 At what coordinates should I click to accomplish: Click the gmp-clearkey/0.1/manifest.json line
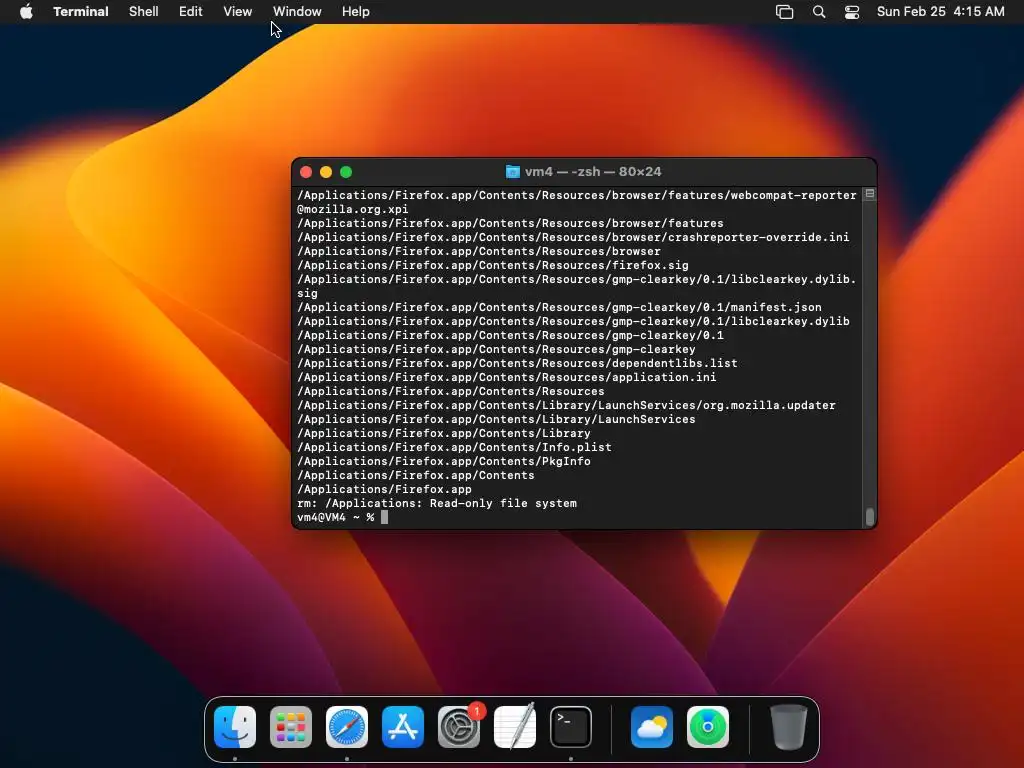(560, 307)
